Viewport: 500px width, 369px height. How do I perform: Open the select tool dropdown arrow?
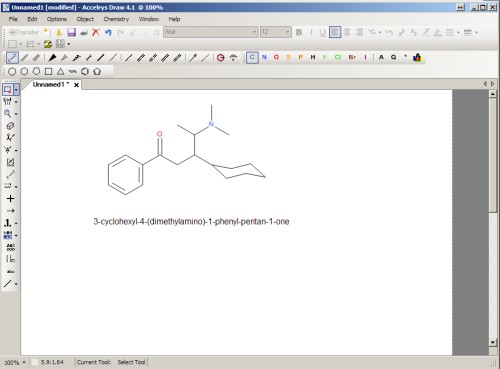coord(16,90)
